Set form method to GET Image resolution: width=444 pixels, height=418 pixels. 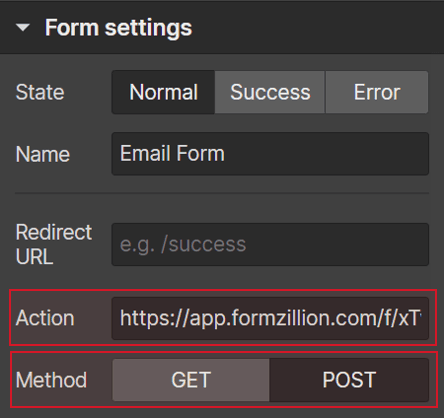coord(191,380)
